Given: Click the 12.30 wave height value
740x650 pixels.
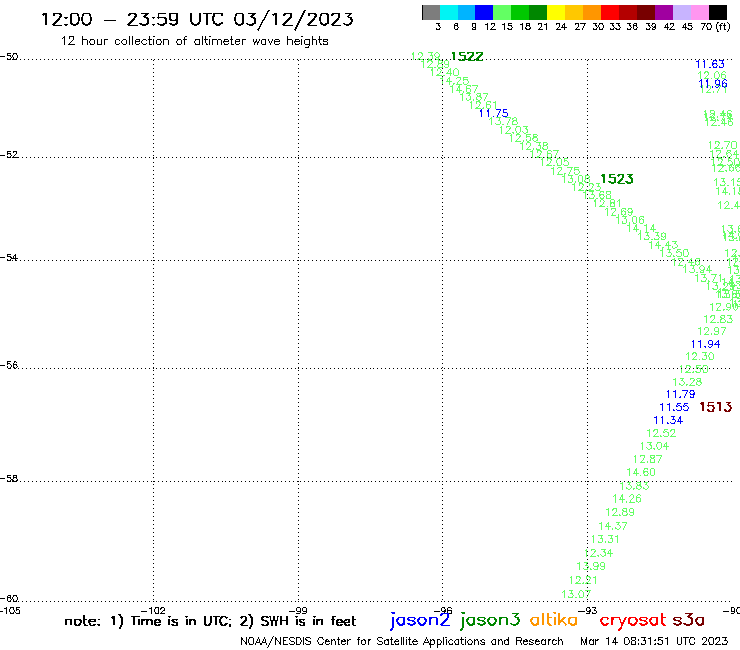Looking at the screenshot, I should (700, 356).
